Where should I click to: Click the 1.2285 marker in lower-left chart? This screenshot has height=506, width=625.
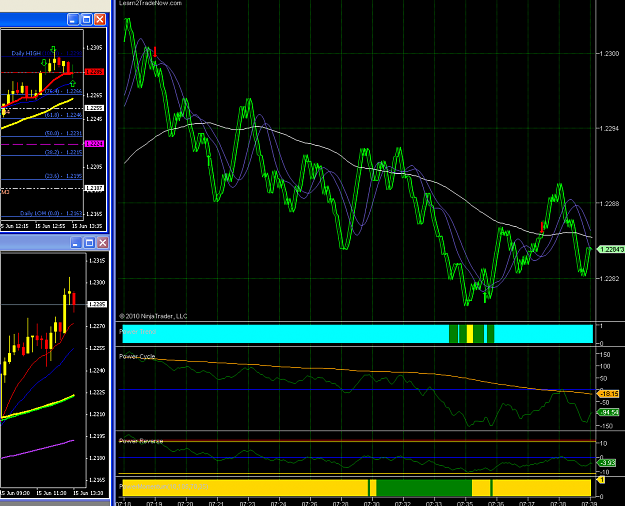(97, 304)
